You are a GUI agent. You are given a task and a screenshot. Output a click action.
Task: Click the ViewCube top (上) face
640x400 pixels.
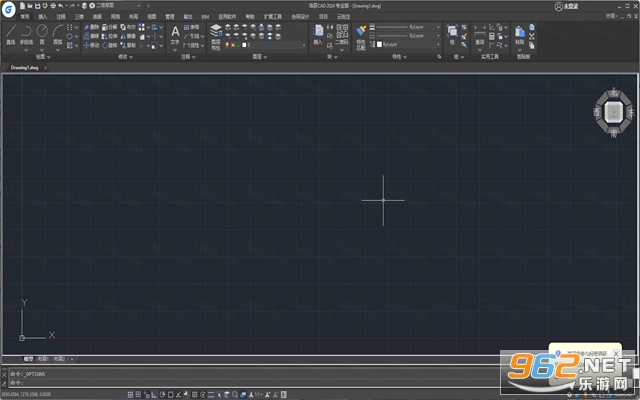pyautogui.click(x=613, y=111)
